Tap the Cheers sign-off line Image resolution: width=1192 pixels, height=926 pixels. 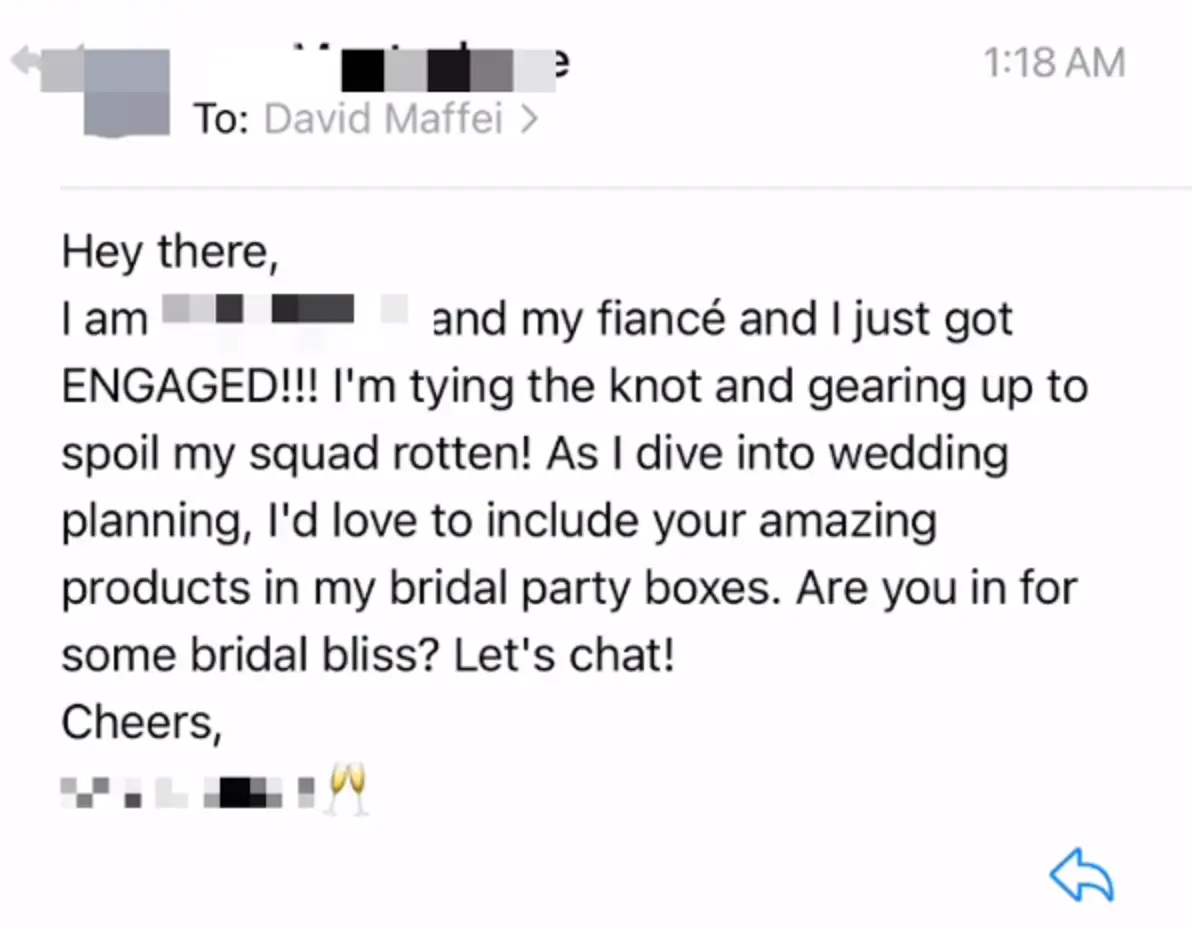pyautogui.click(x=141, y=722)
